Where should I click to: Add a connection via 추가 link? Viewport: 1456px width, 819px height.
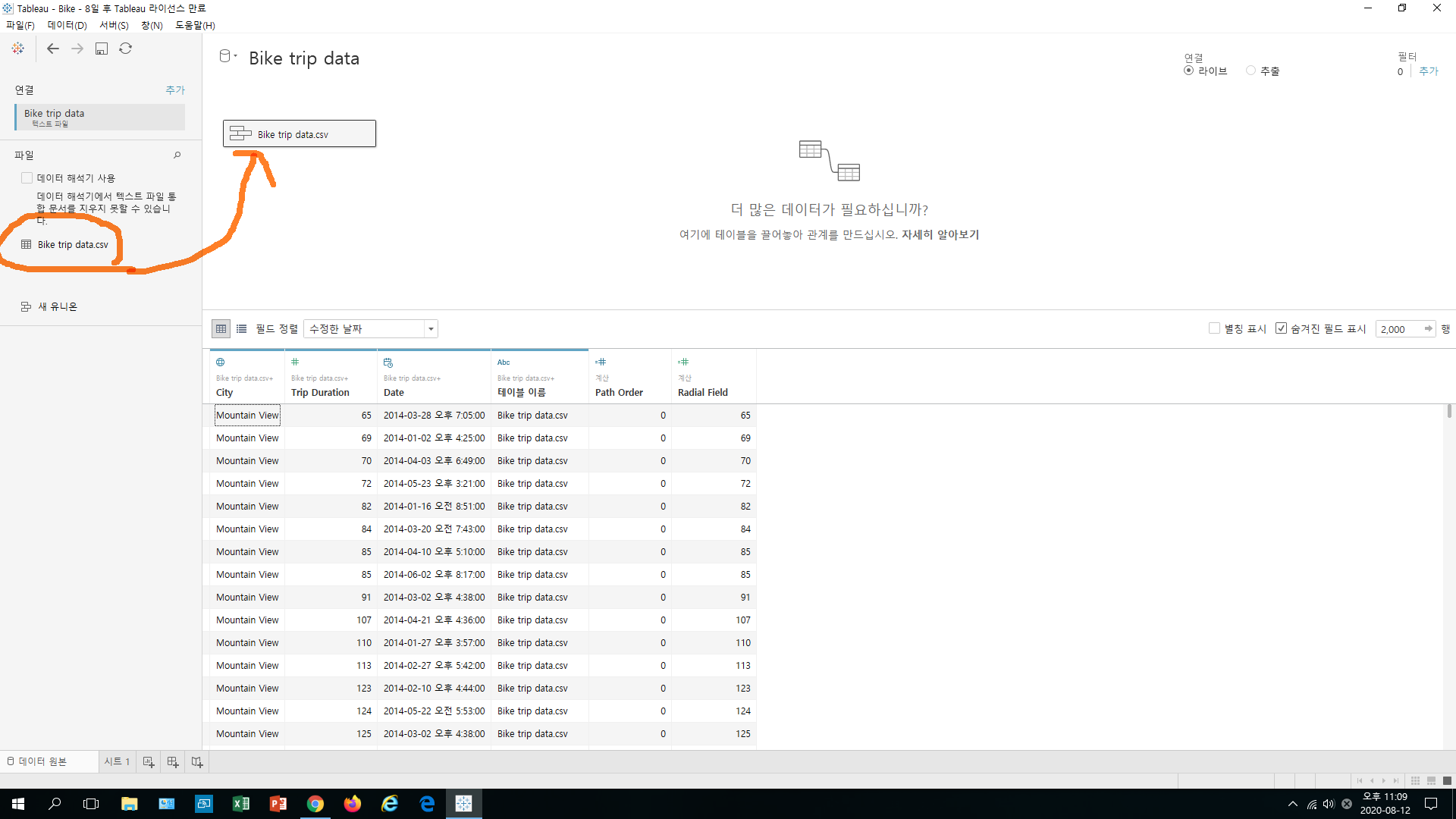coord(175,89)
